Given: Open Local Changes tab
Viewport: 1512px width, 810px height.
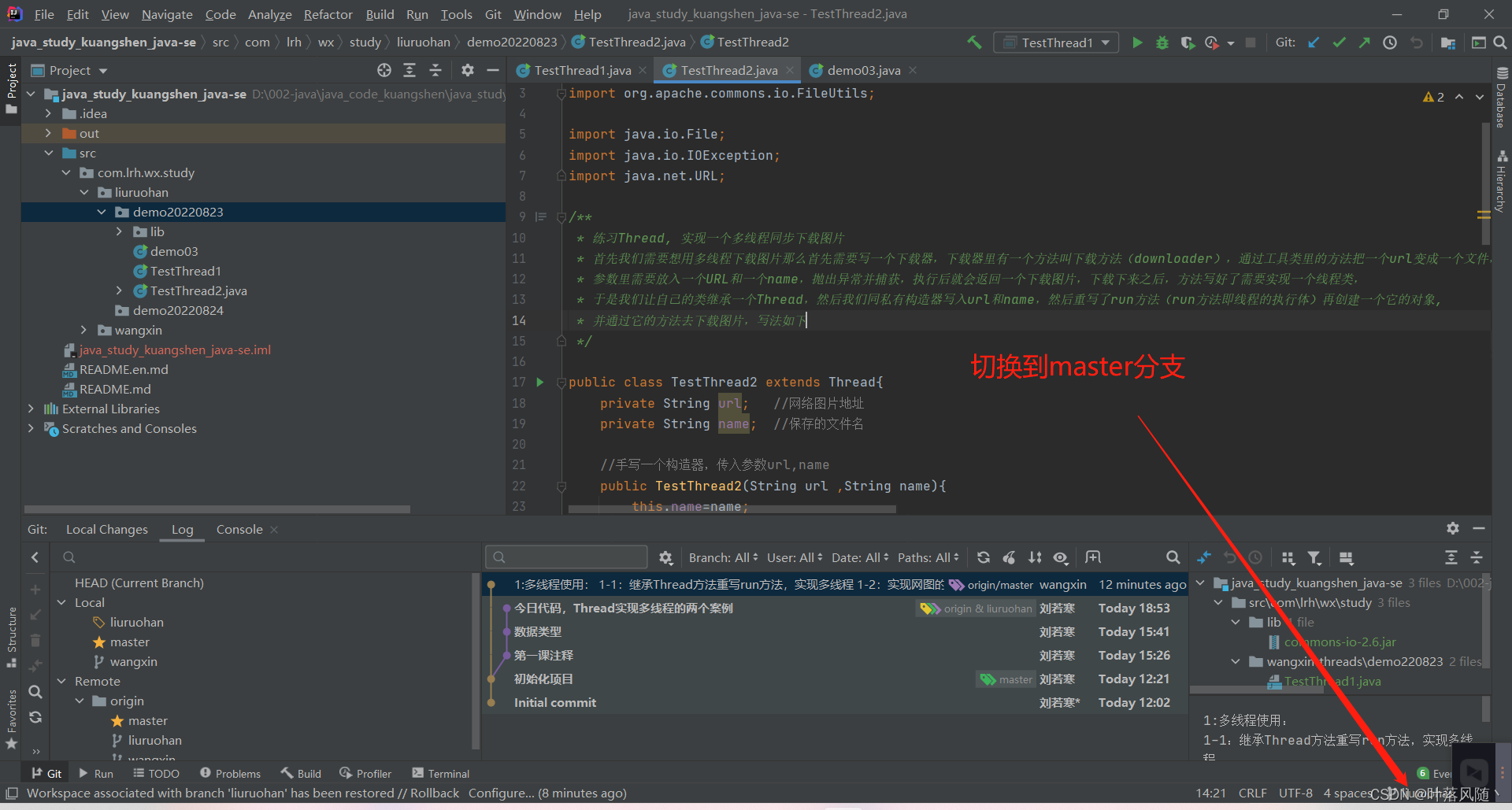Looking at the screenshot, I should (x=107, y=529).
